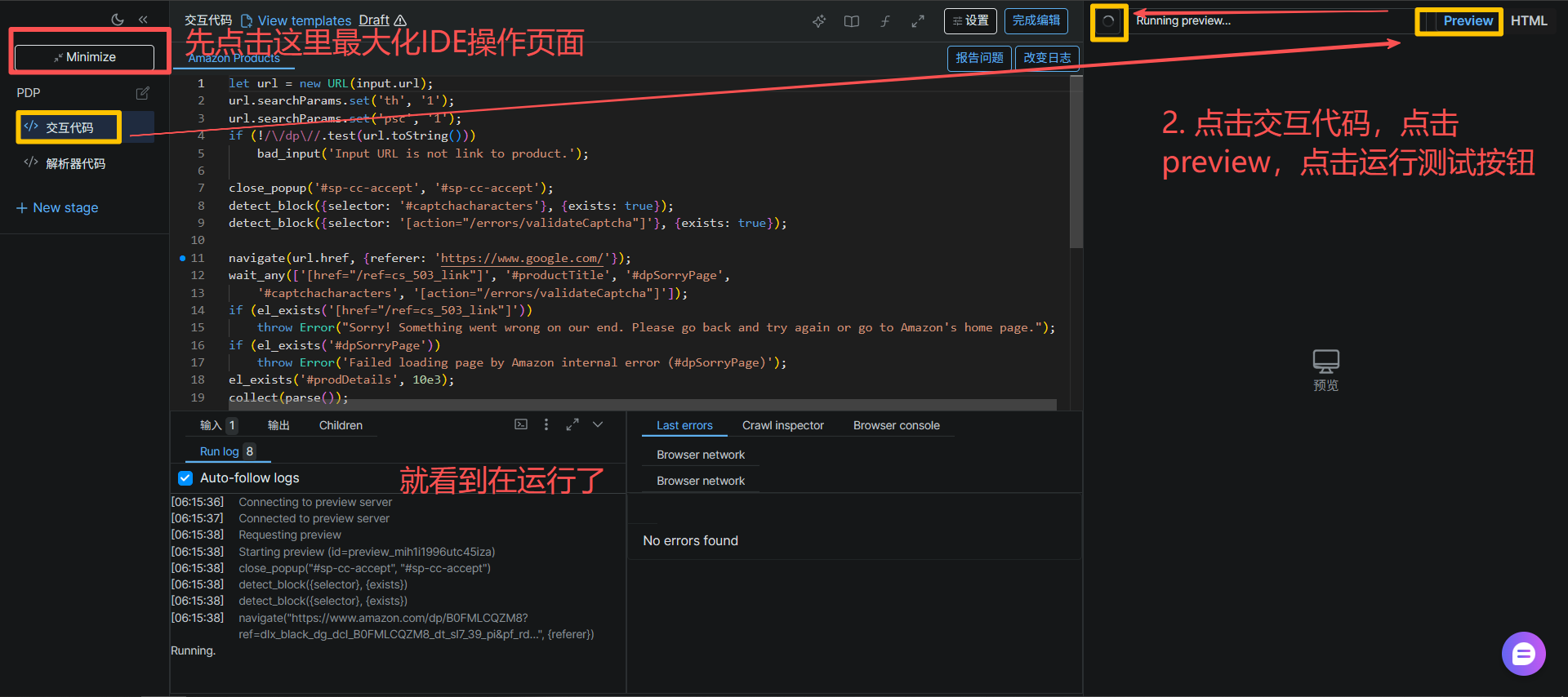
Task: Open the chat support bubble
Action: click(1523, 654)
